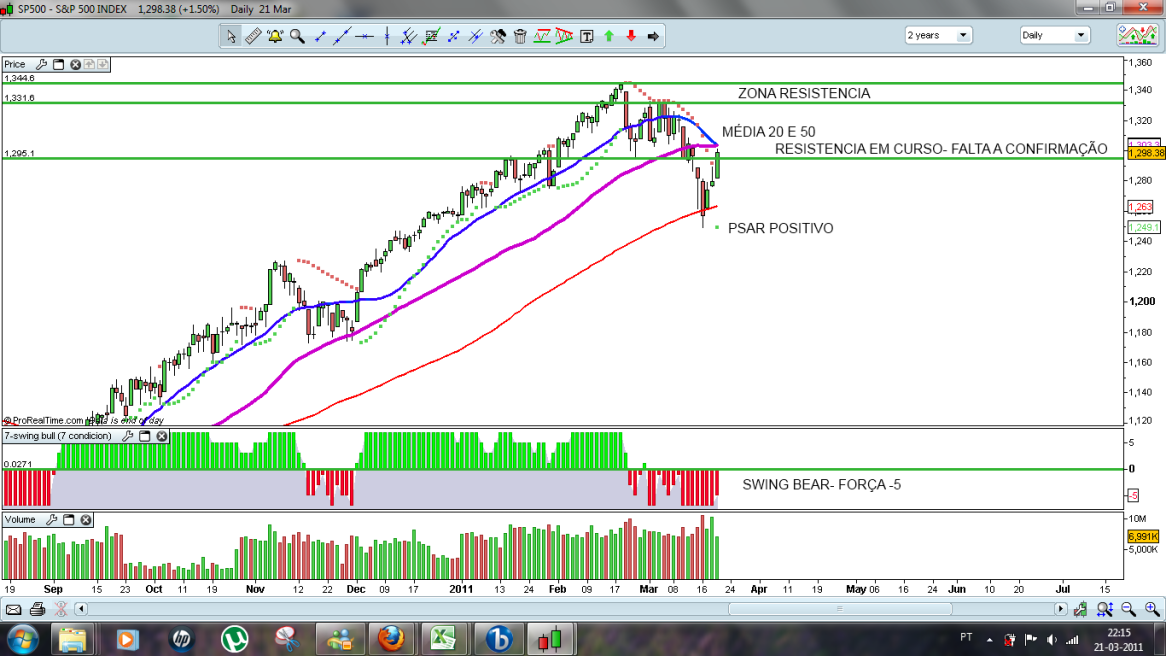Switch to Excel in the taskbar
This screenshot has width=1166, height=656.
tap(444, 639)
